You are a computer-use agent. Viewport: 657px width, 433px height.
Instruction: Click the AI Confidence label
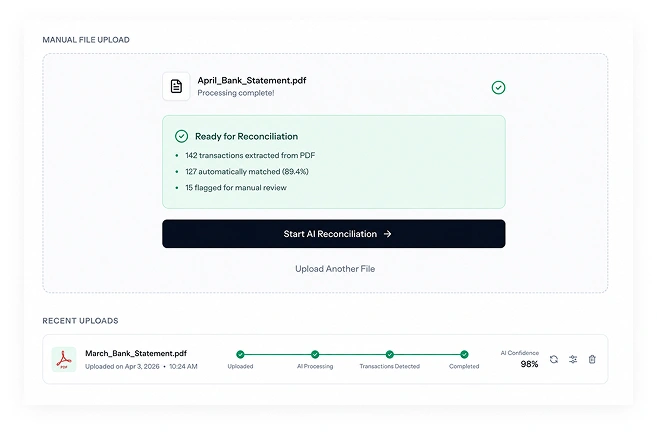click(520, 353)
